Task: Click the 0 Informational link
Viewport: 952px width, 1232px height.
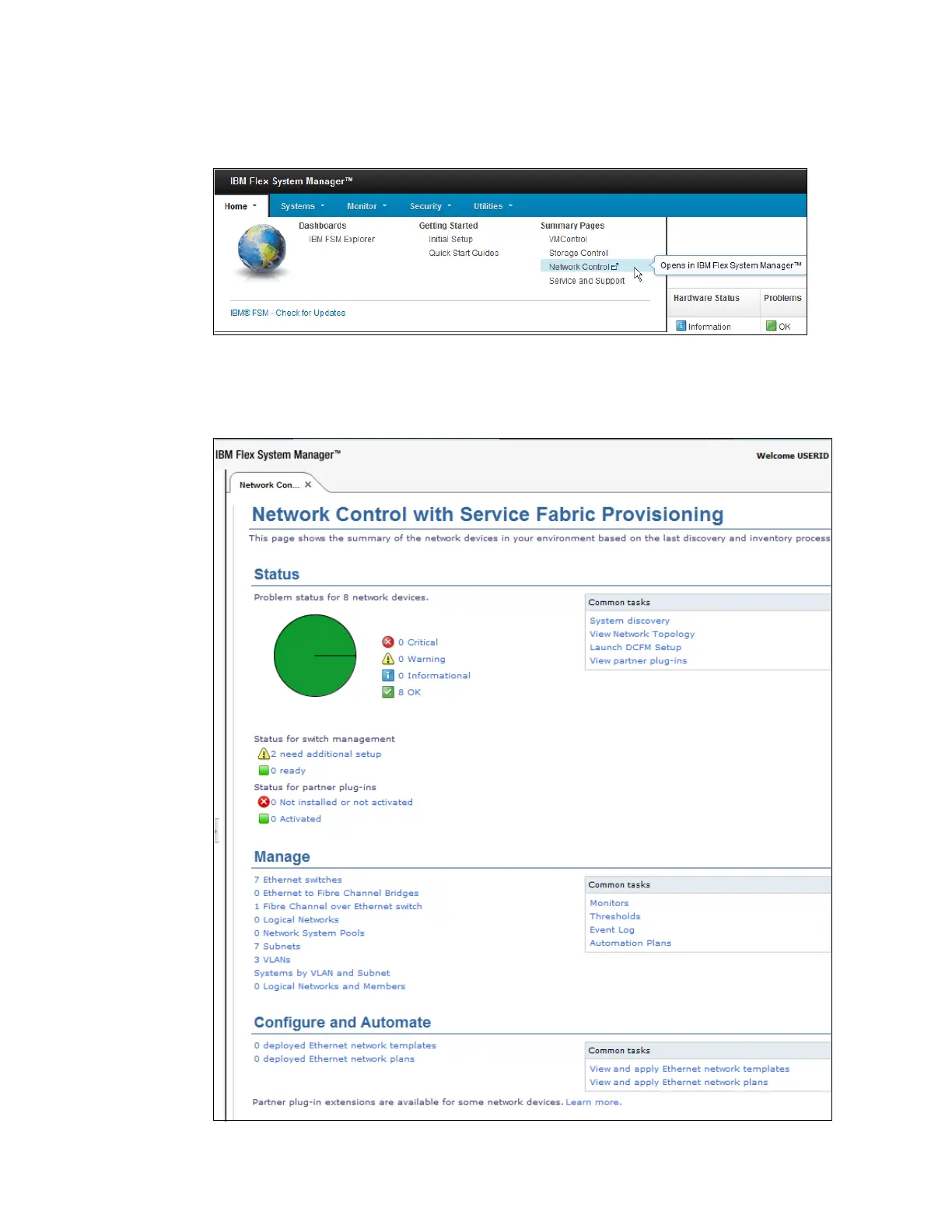Action: pyautogui.click(x=434, y=675)
